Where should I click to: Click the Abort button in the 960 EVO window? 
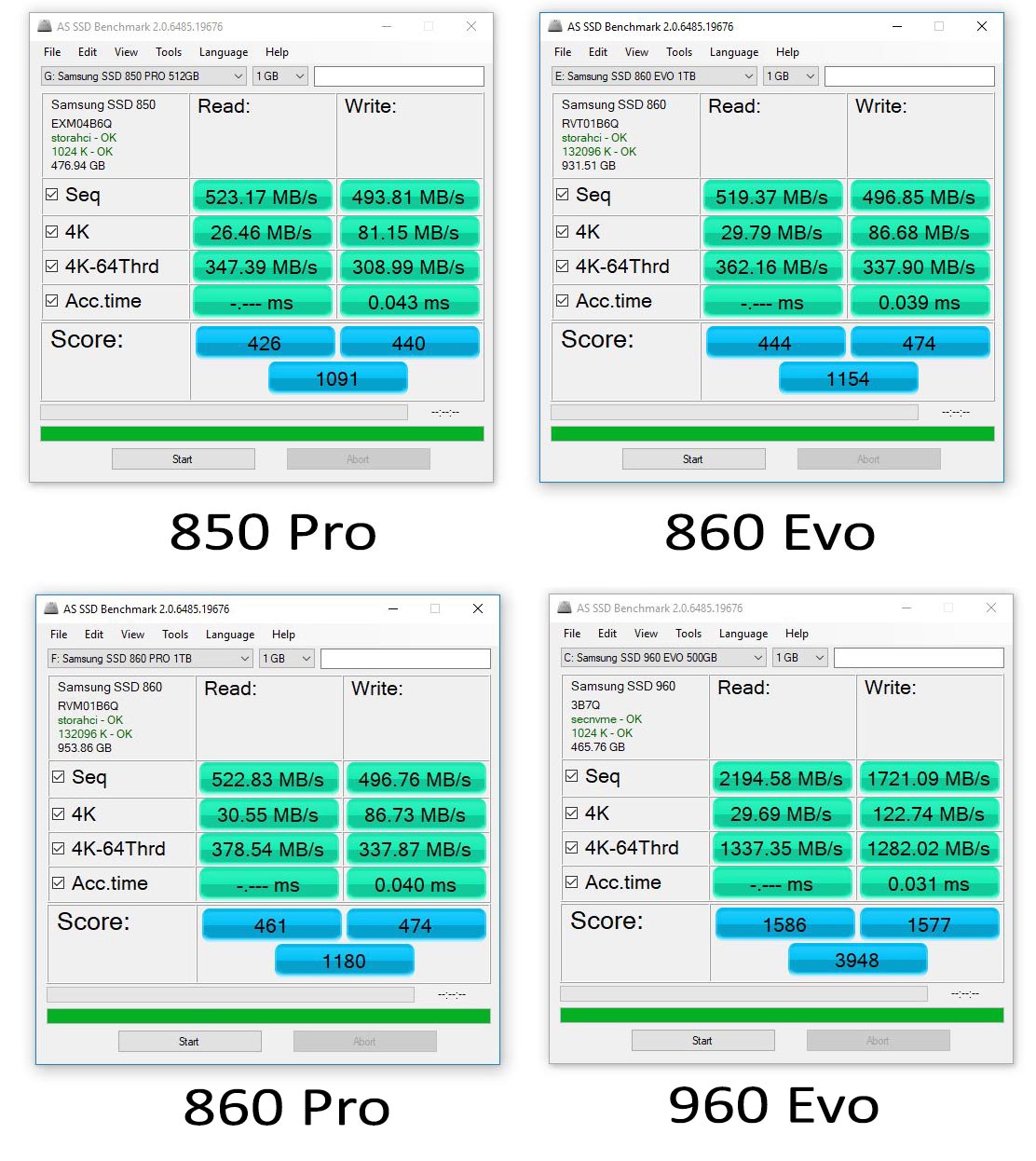(879, 1040)
